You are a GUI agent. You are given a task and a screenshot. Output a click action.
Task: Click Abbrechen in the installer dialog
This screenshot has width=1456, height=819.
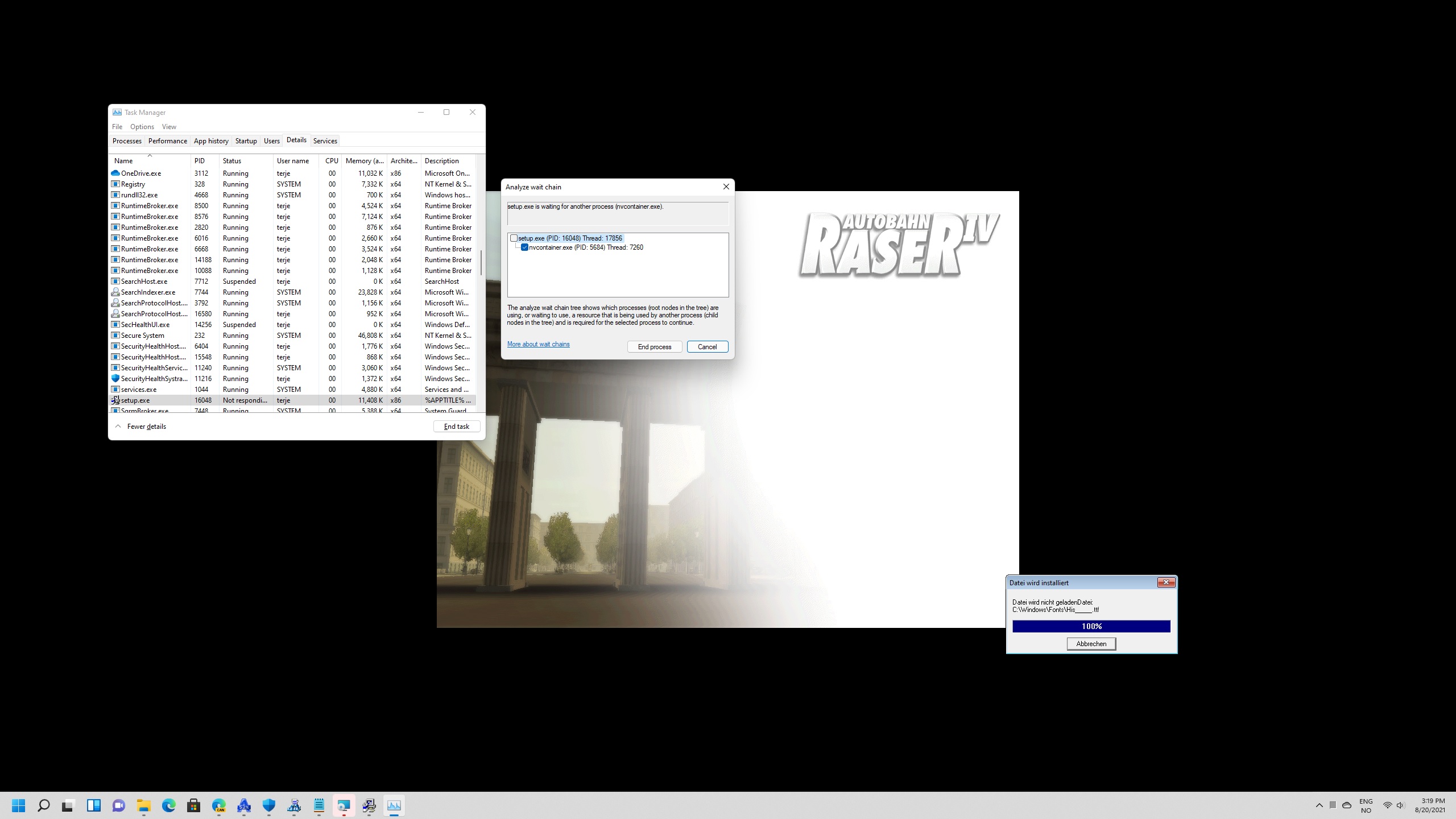tap(1091, 644)
